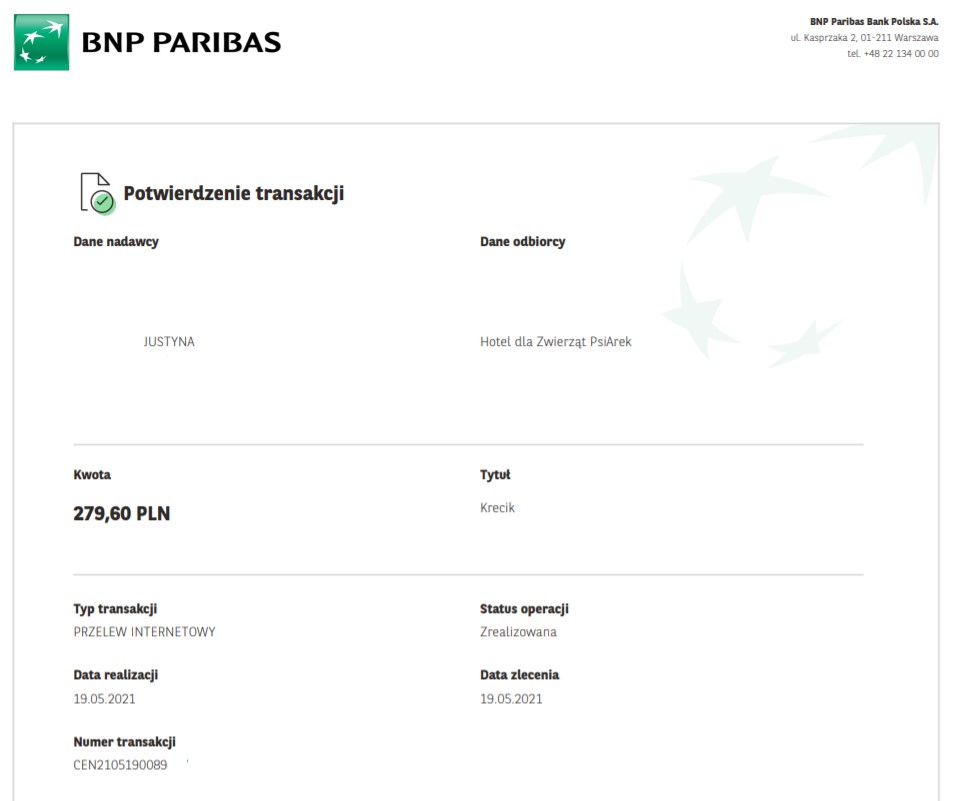
Task: Click the BNP PARIBAS wordmark text
Action: [181, 43]
